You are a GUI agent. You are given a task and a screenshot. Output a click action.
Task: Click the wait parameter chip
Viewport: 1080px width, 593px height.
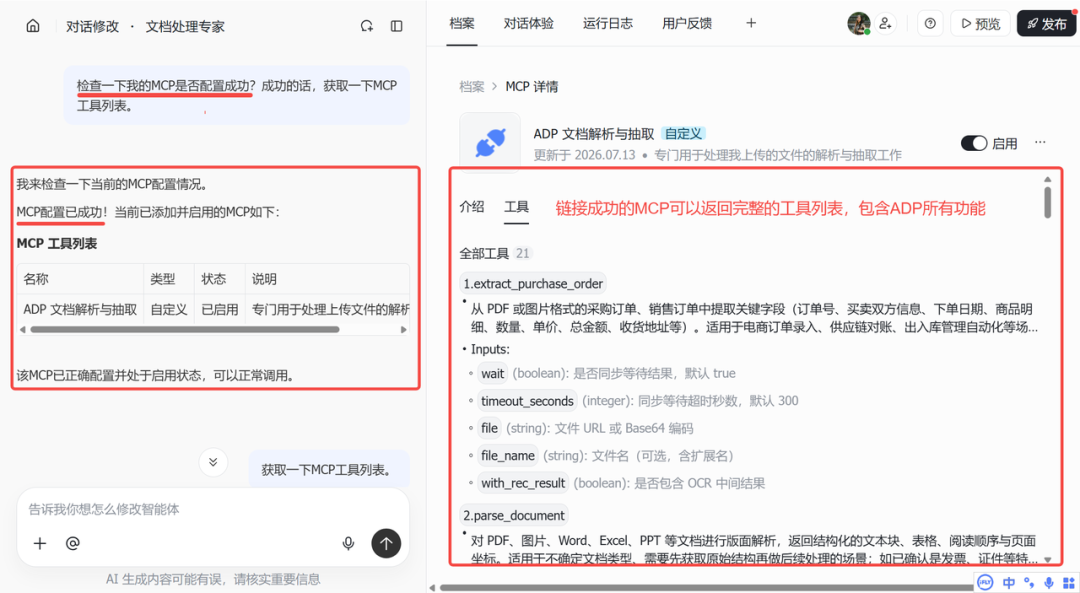pos(492,373)
